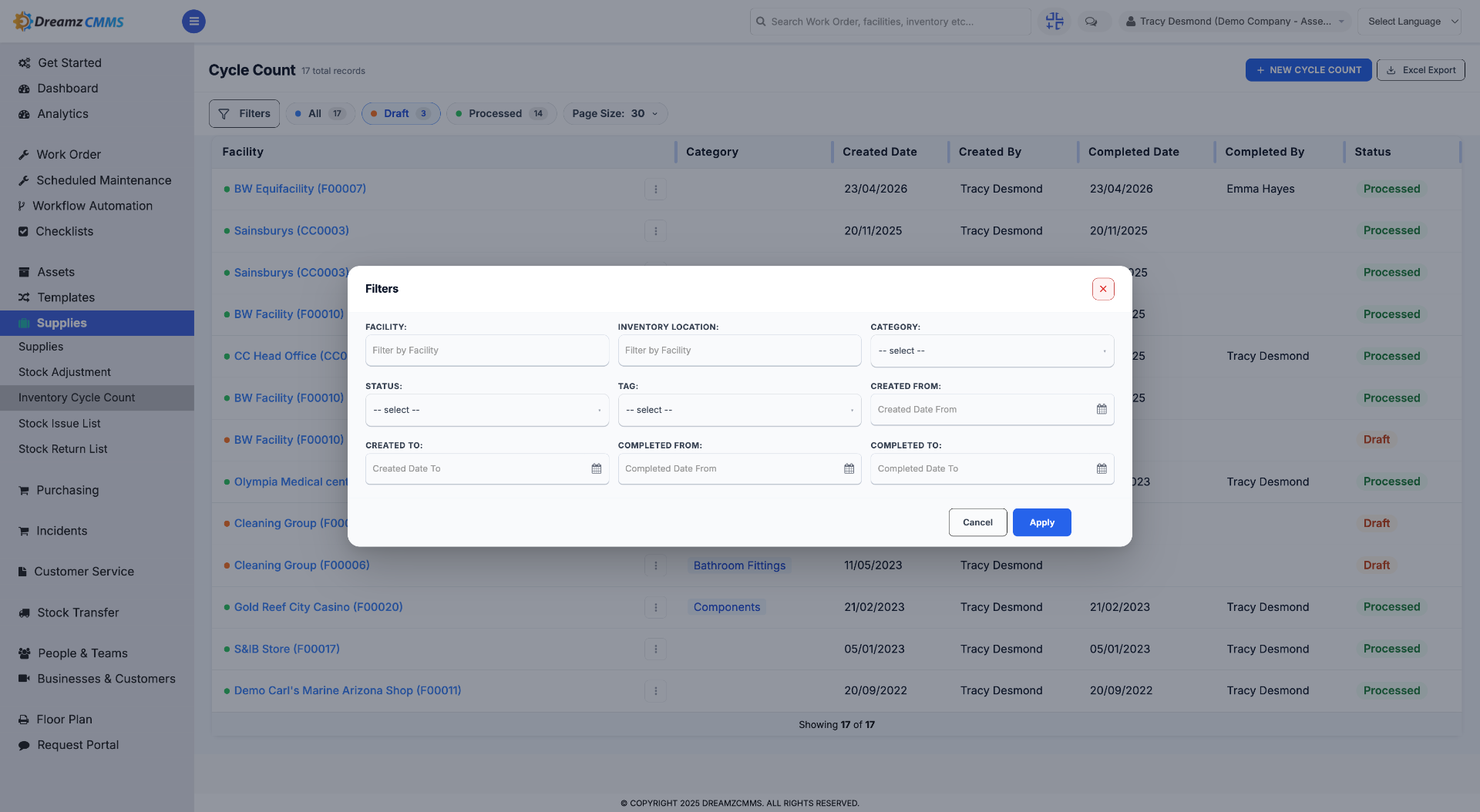Image resolution: width=1480 pixels, height=812 pixels.
Task: Switch to the Processed tab
Action: coord(502,113)
